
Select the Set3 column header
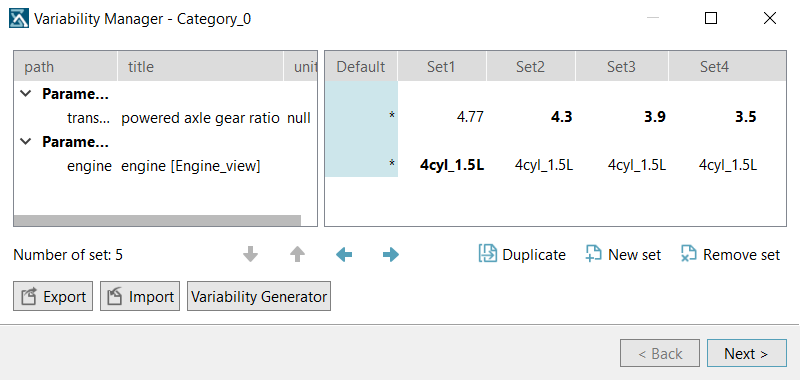tap(622, 66)
